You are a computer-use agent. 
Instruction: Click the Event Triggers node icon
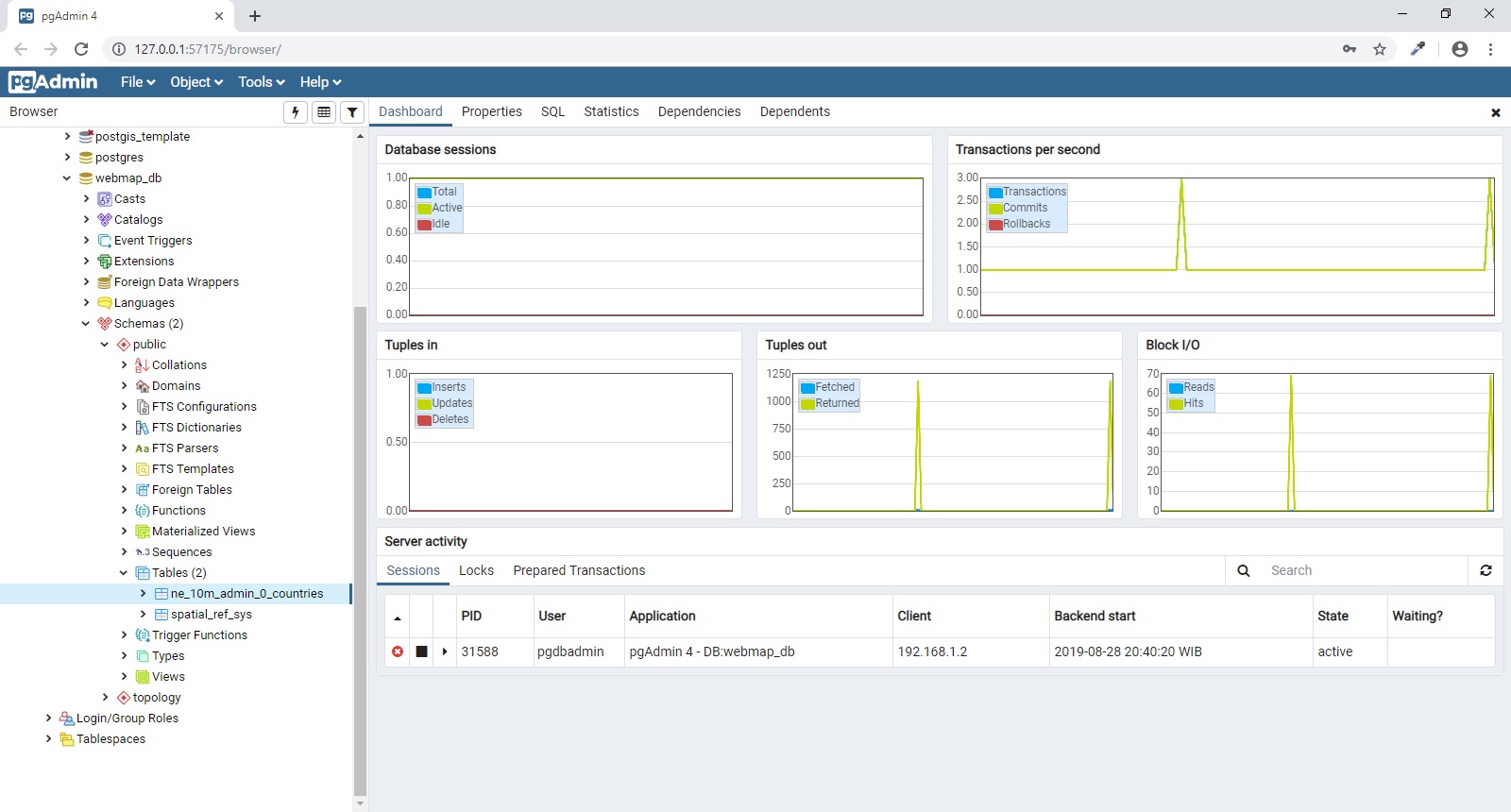point(105,241)
